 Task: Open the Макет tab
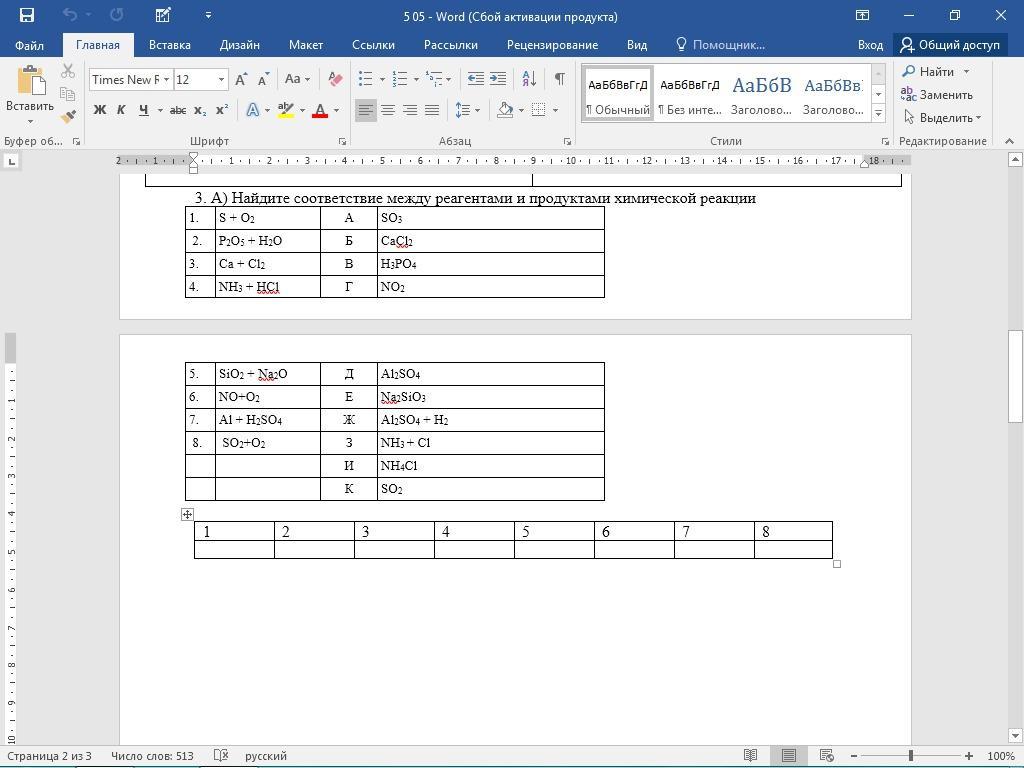(306, 45)
